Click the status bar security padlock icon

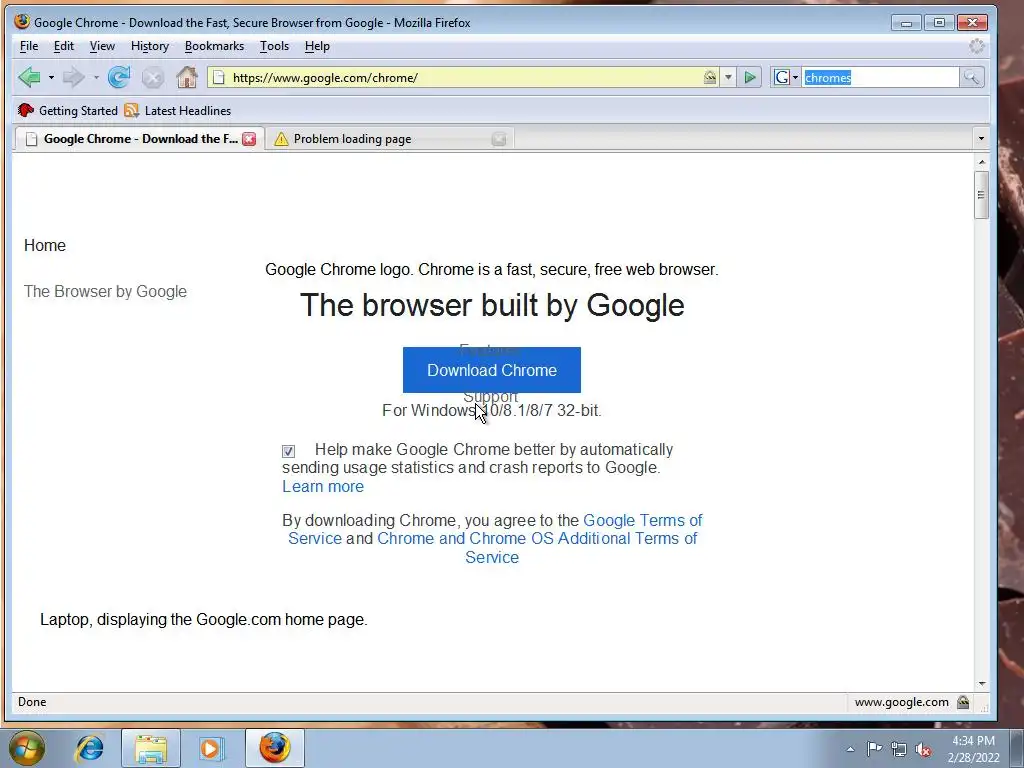963,702
